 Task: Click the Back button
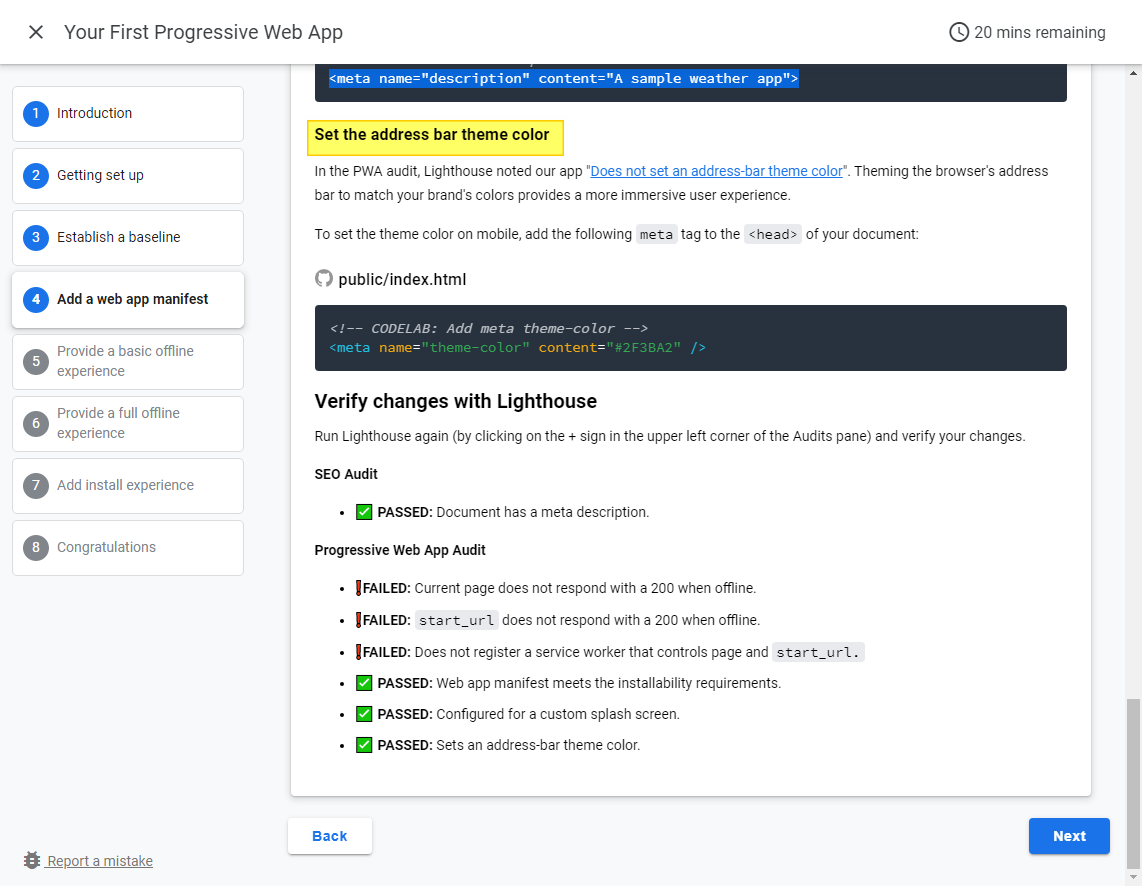tap(329, 836)
